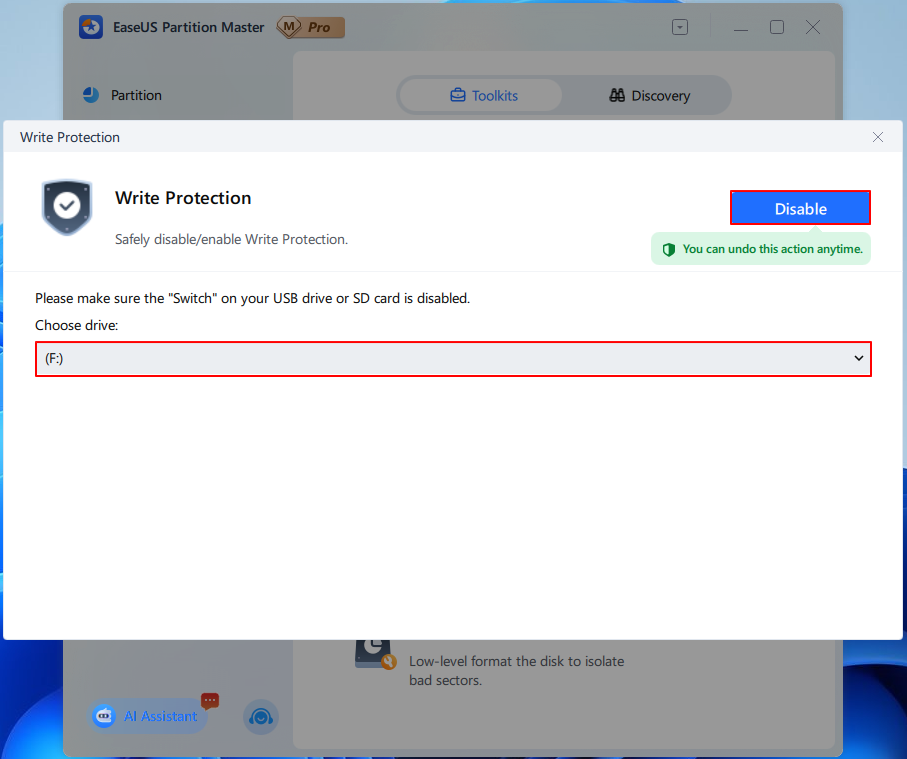
Task: Switch to the Toolkits tab
Action: pyautogui.click(x=483, y=96)
